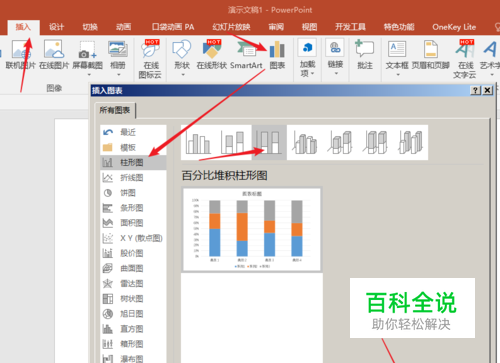Image resolution: width=500 pixels, height=363 pixels.
Task: Choose 瀑布图 waterfall chart category
Action: (x=133, y=358)
